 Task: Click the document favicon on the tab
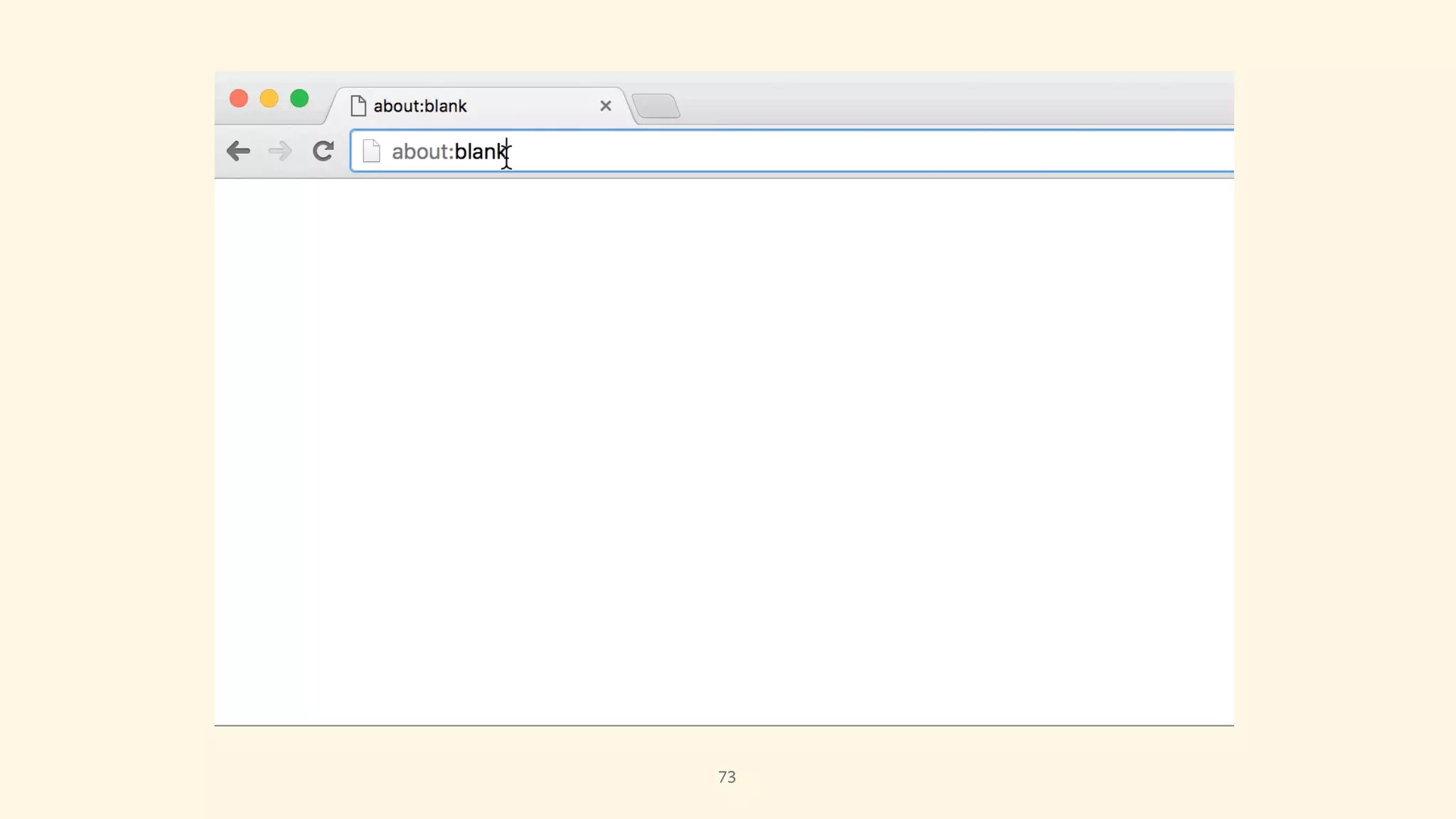click(358, 106)
